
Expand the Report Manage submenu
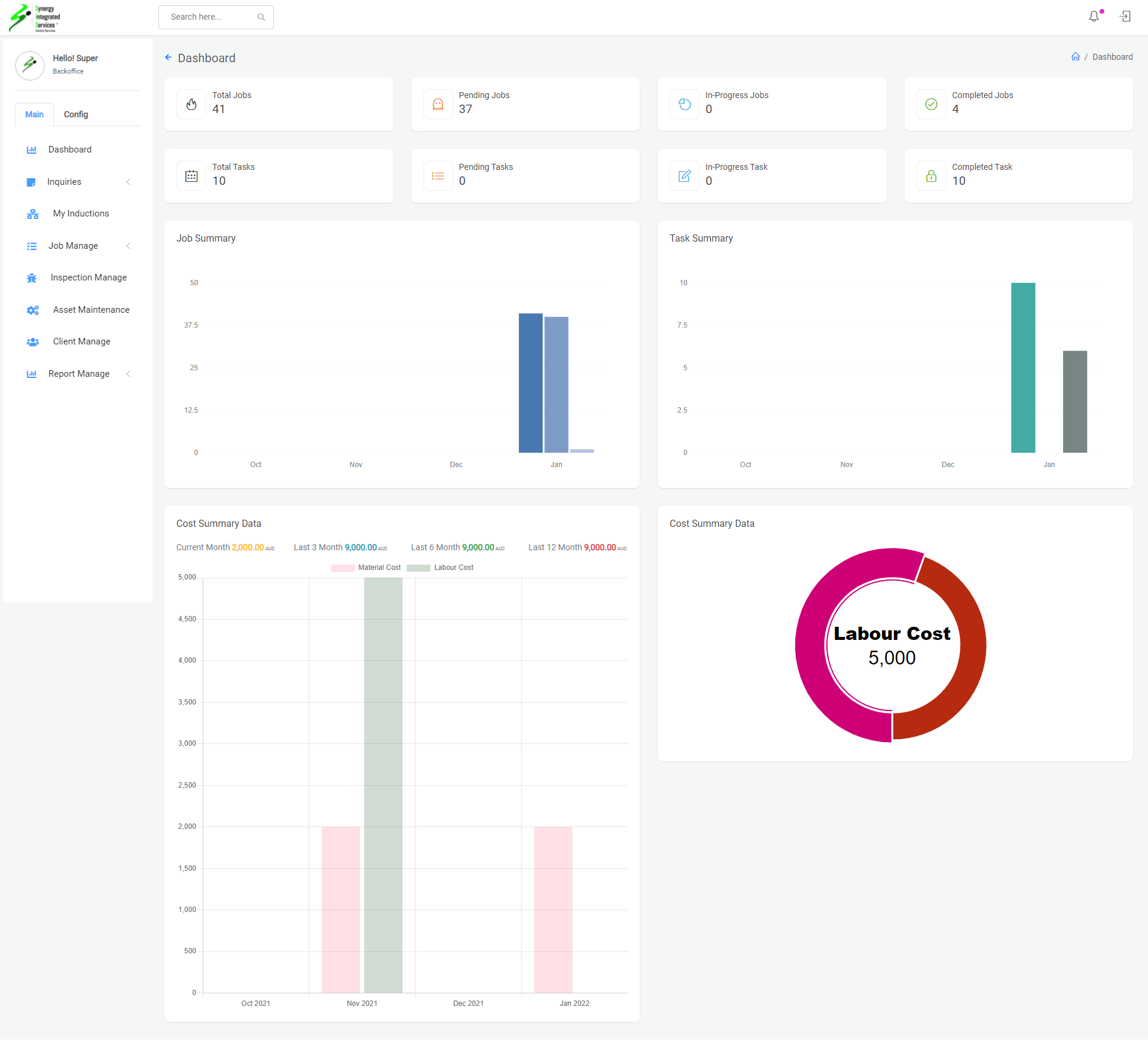point(128,374)
